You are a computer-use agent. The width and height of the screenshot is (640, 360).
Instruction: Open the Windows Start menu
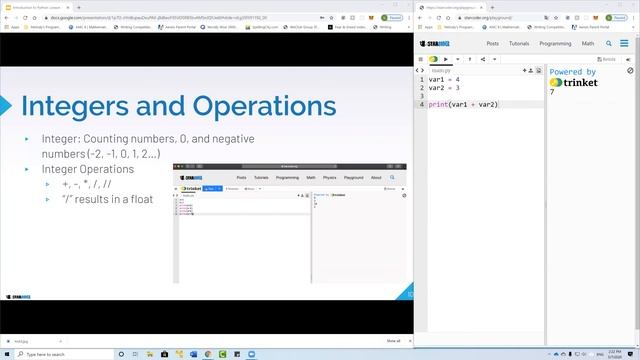[7, 354]
